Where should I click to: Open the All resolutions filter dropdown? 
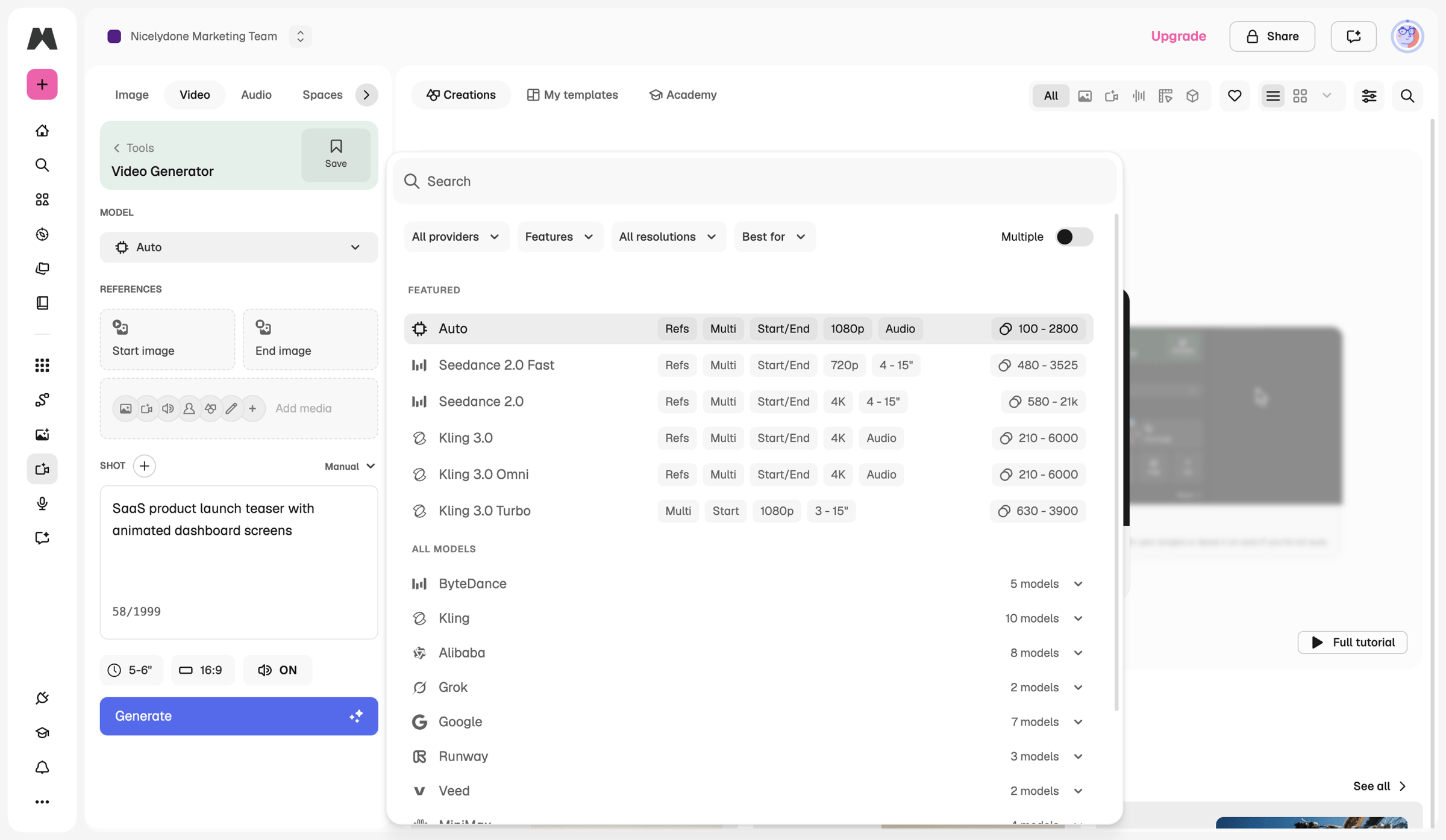click(x=668, y=237)
